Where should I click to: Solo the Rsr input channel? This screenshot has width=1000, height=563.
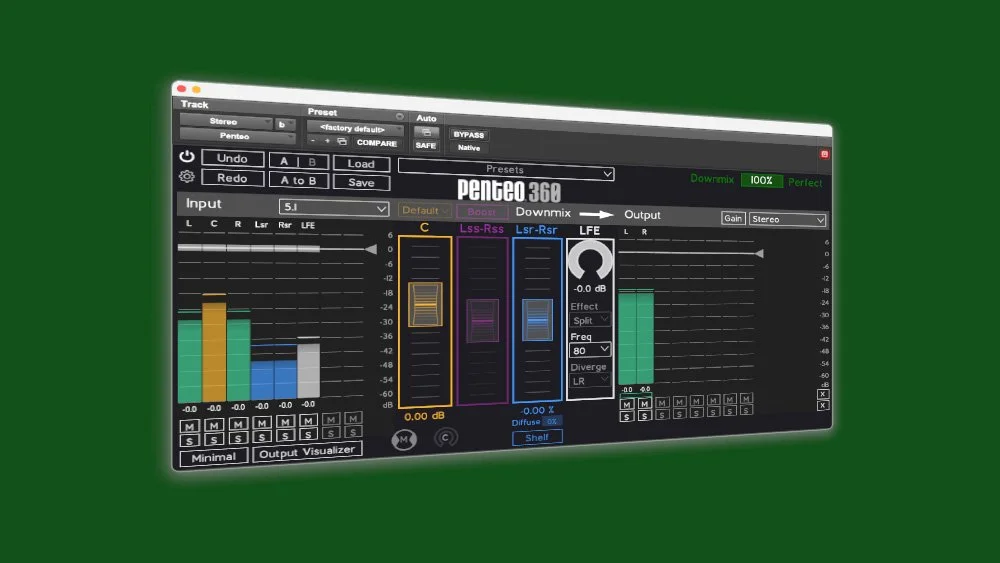click(285, 436)
